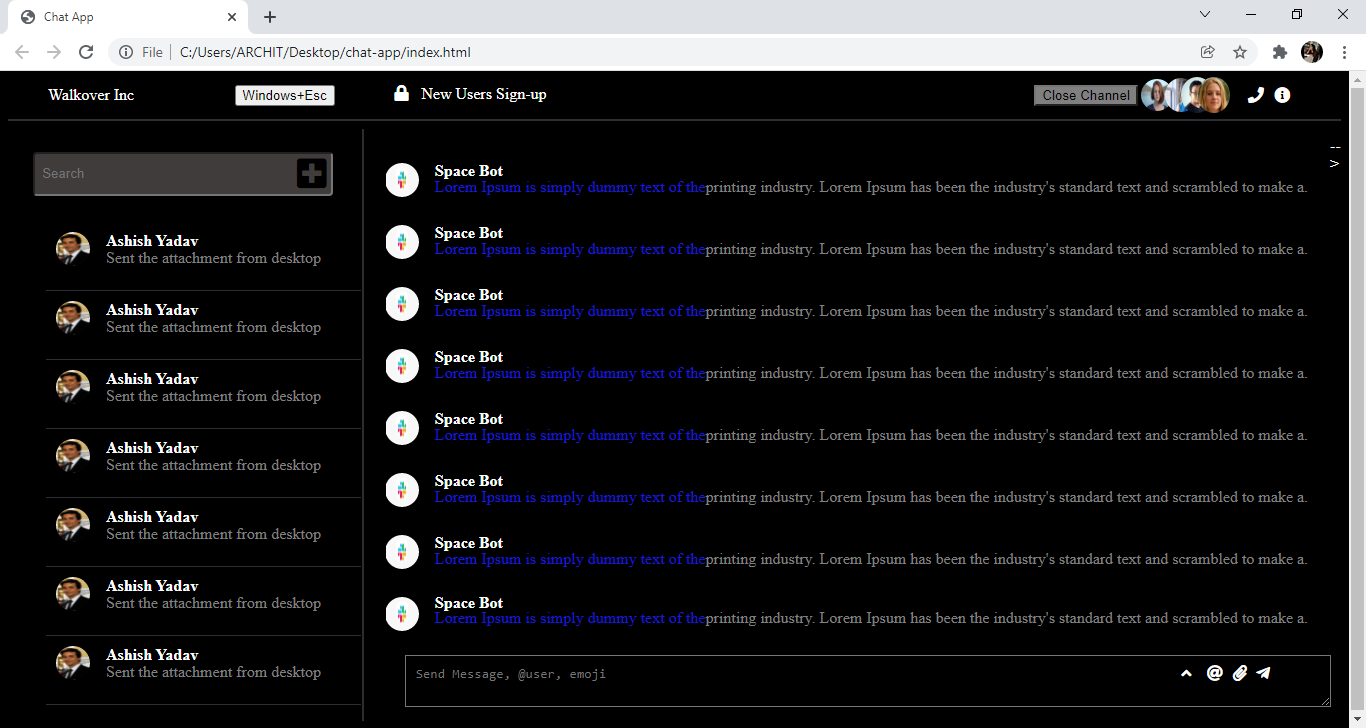The width and height of the screenshot is (1366, 728).
Task: Open the browser tab search dropdown
Action: click(1205, 14)
